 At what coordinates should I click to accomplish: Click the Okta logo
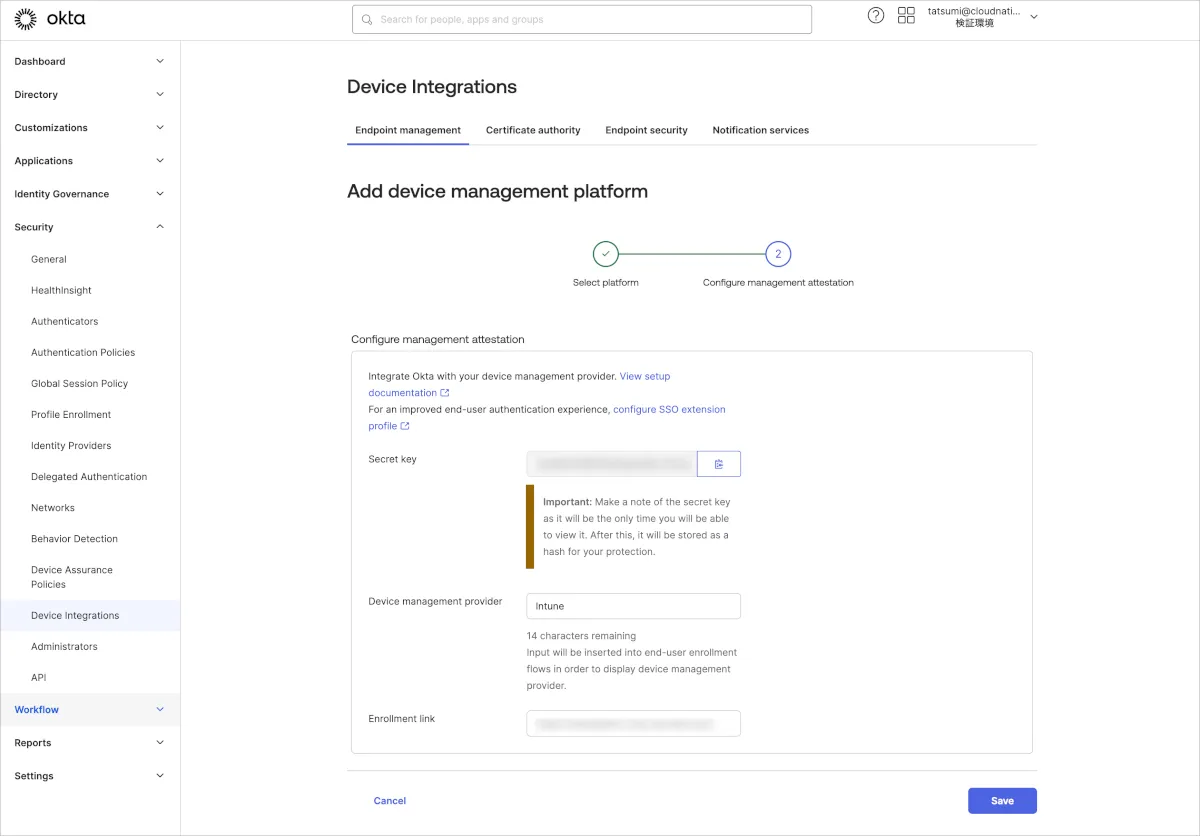50,19
